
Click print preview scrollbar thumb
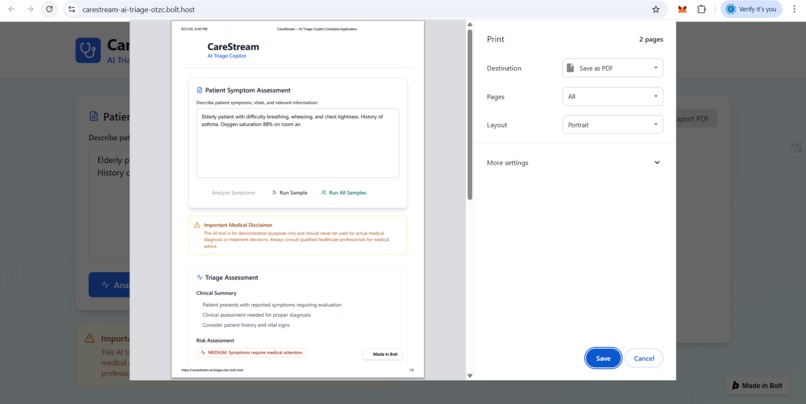[469, 114]
